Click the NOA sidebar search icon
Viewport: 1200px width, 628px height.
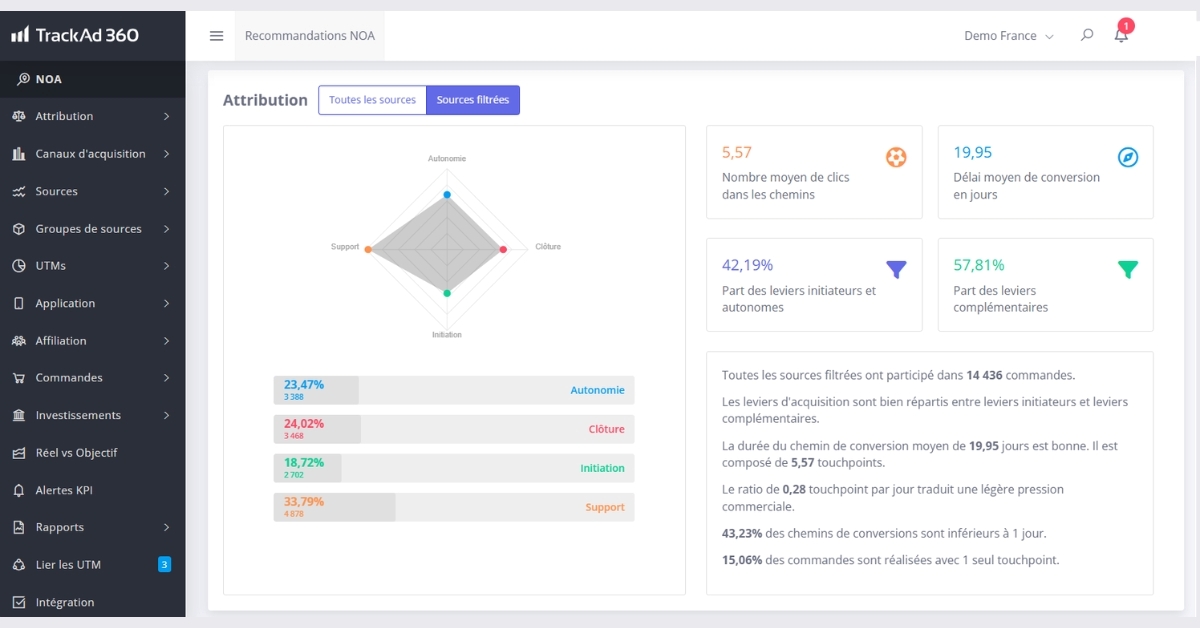pos(23,79)
